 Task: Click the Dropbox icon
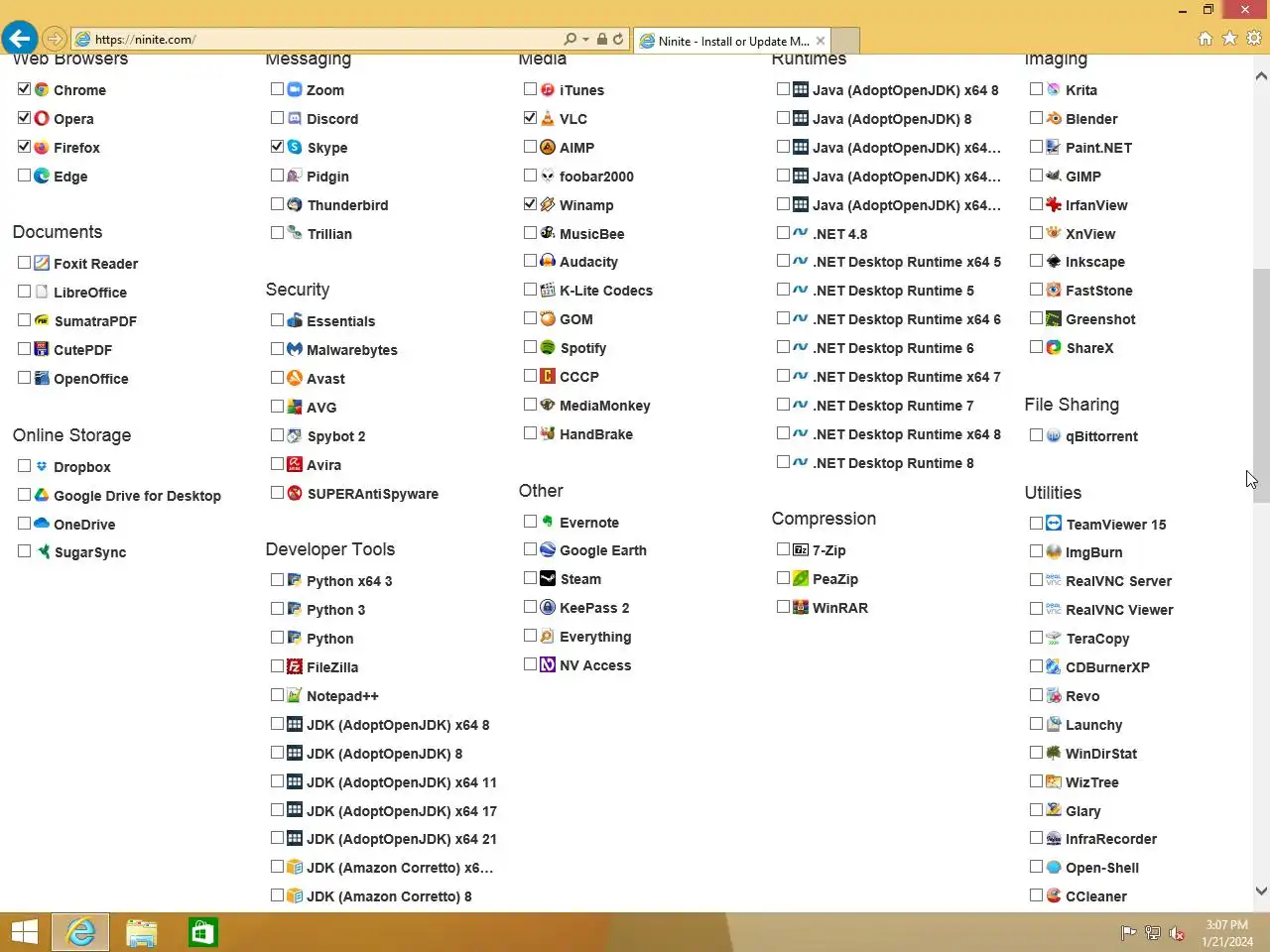click(42, 466)
